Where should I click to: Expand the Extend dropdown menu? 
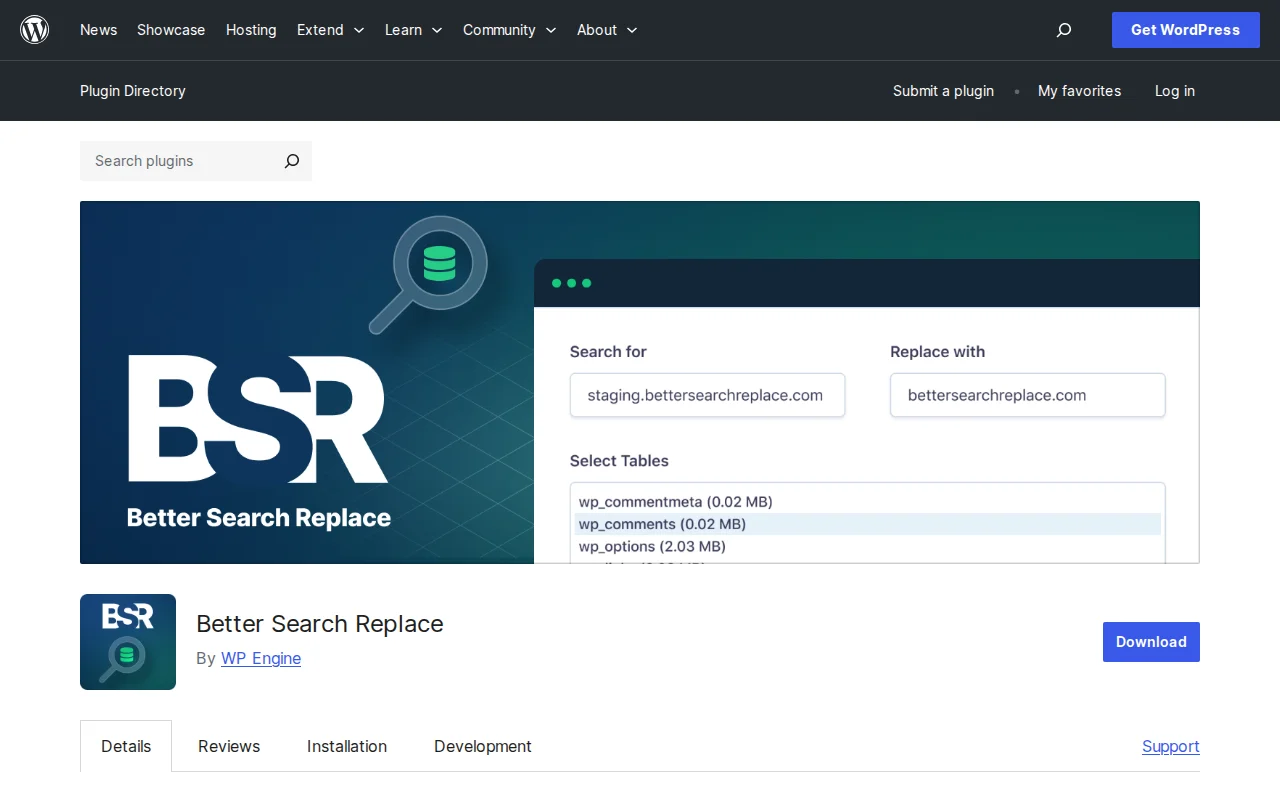[x=330, y=30]
